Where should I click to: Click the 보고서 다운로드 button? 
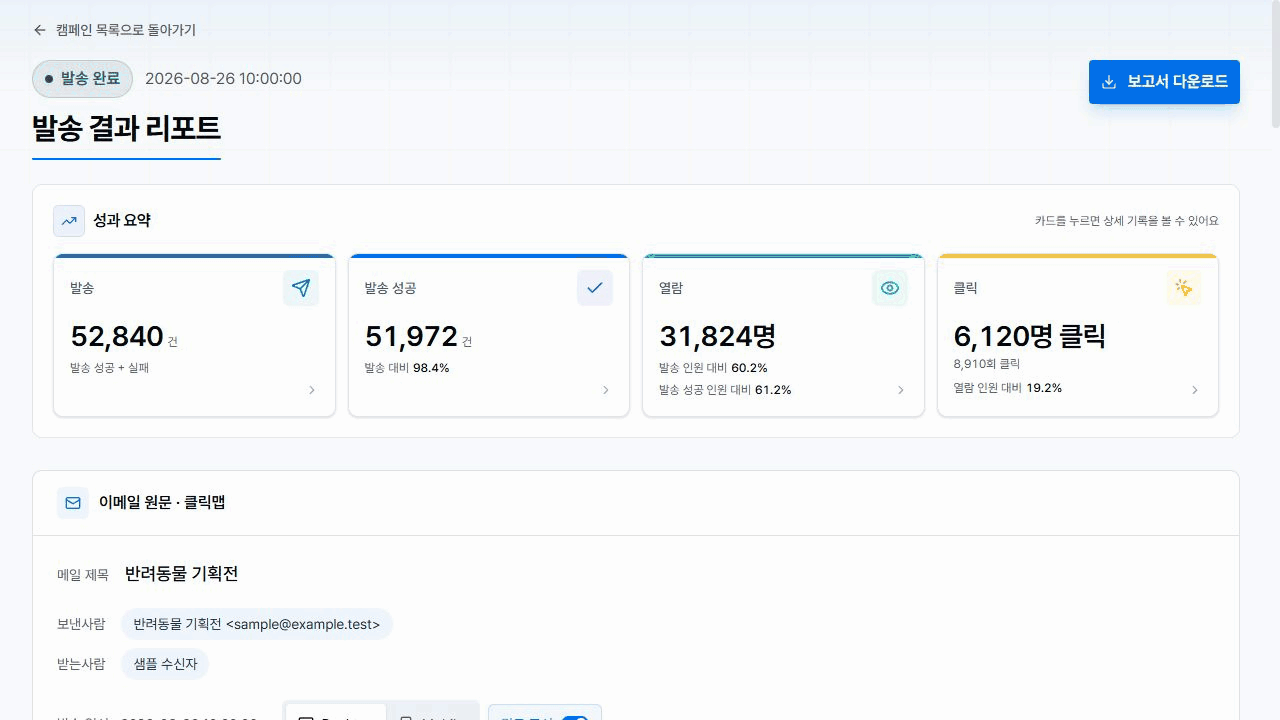(1164, 82)
